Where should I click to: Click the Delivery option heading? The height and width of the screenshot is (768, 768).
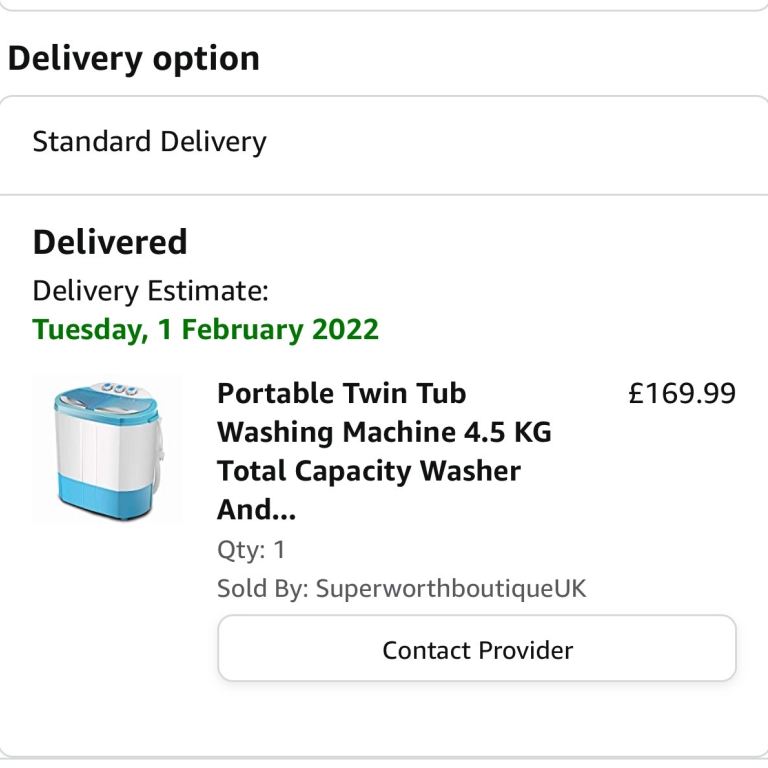pos(133,59)
